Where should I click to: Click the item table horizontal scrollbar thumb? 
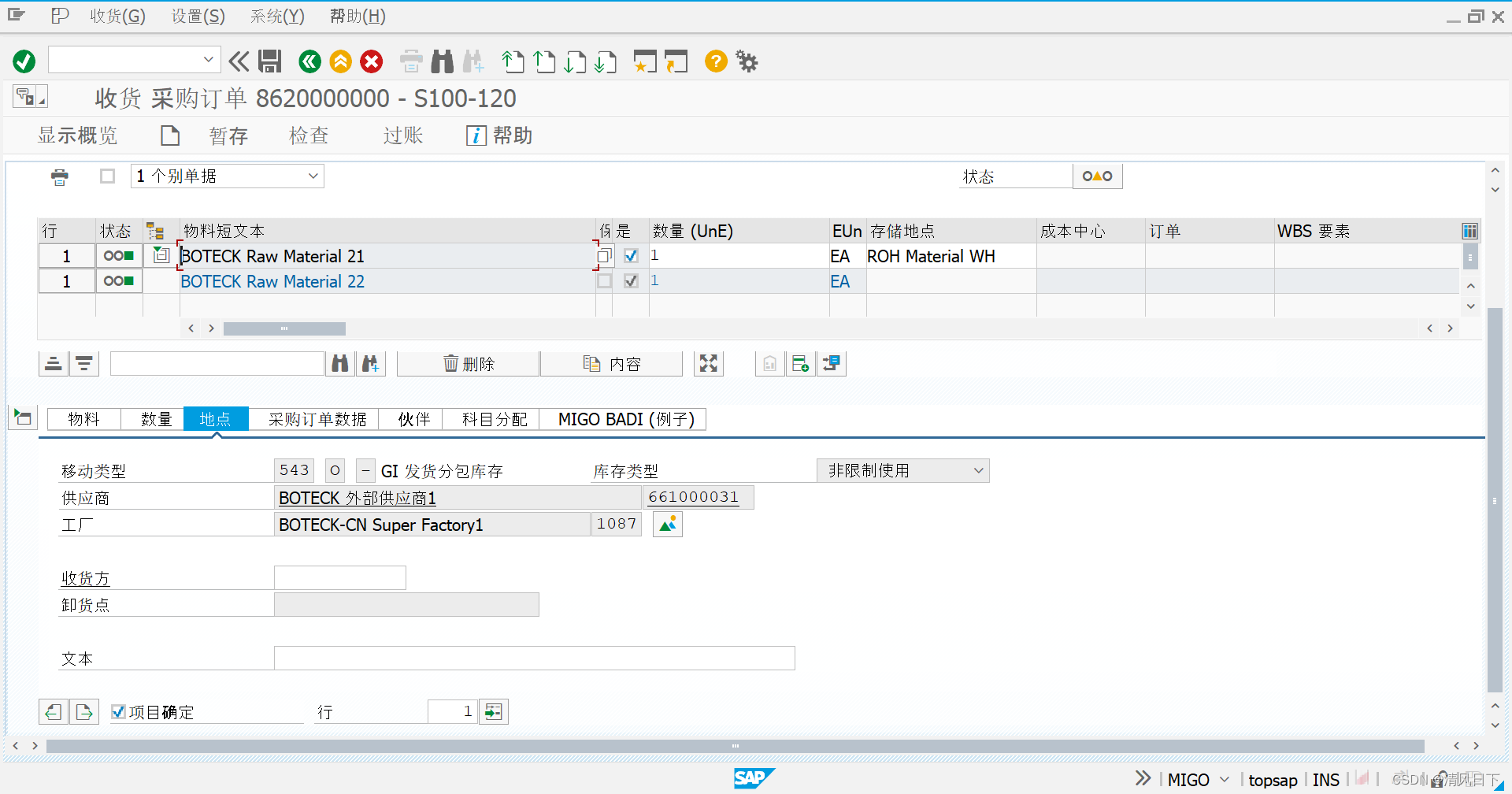(284, 328)
